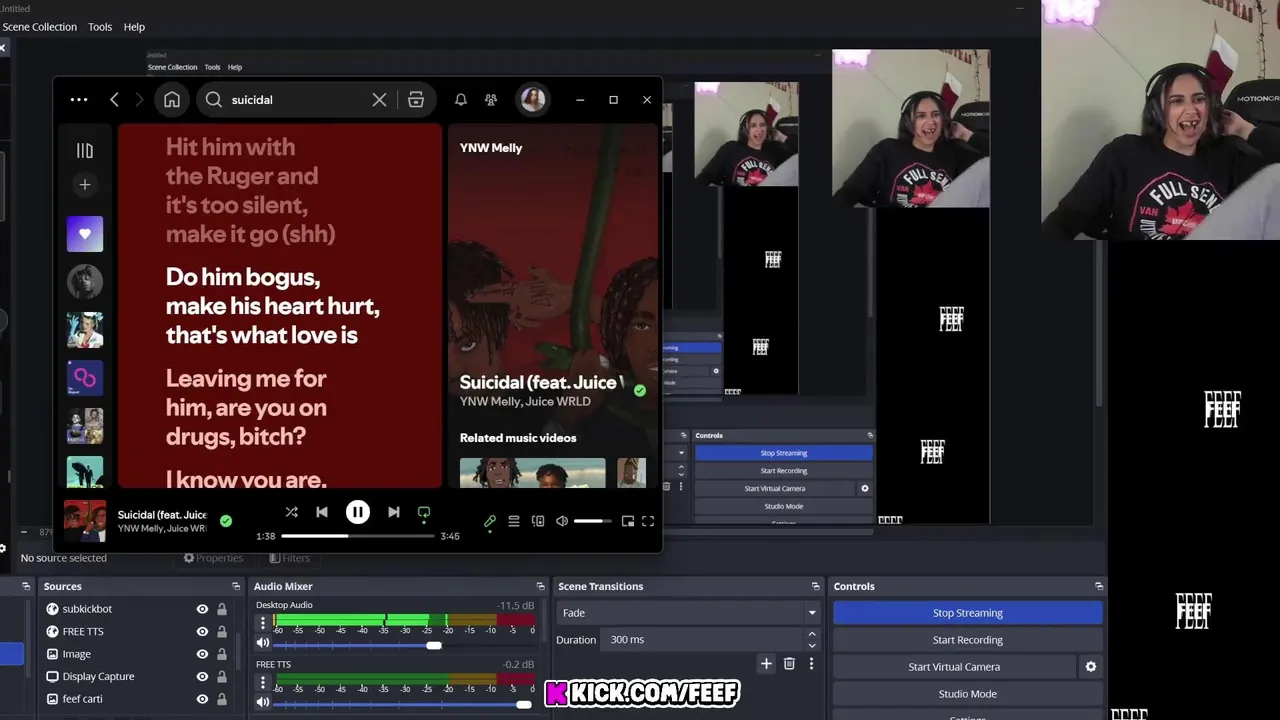Open transition properties three-dots menu
This screenshot has height=720, width=1280.
[x=811, y=663]
